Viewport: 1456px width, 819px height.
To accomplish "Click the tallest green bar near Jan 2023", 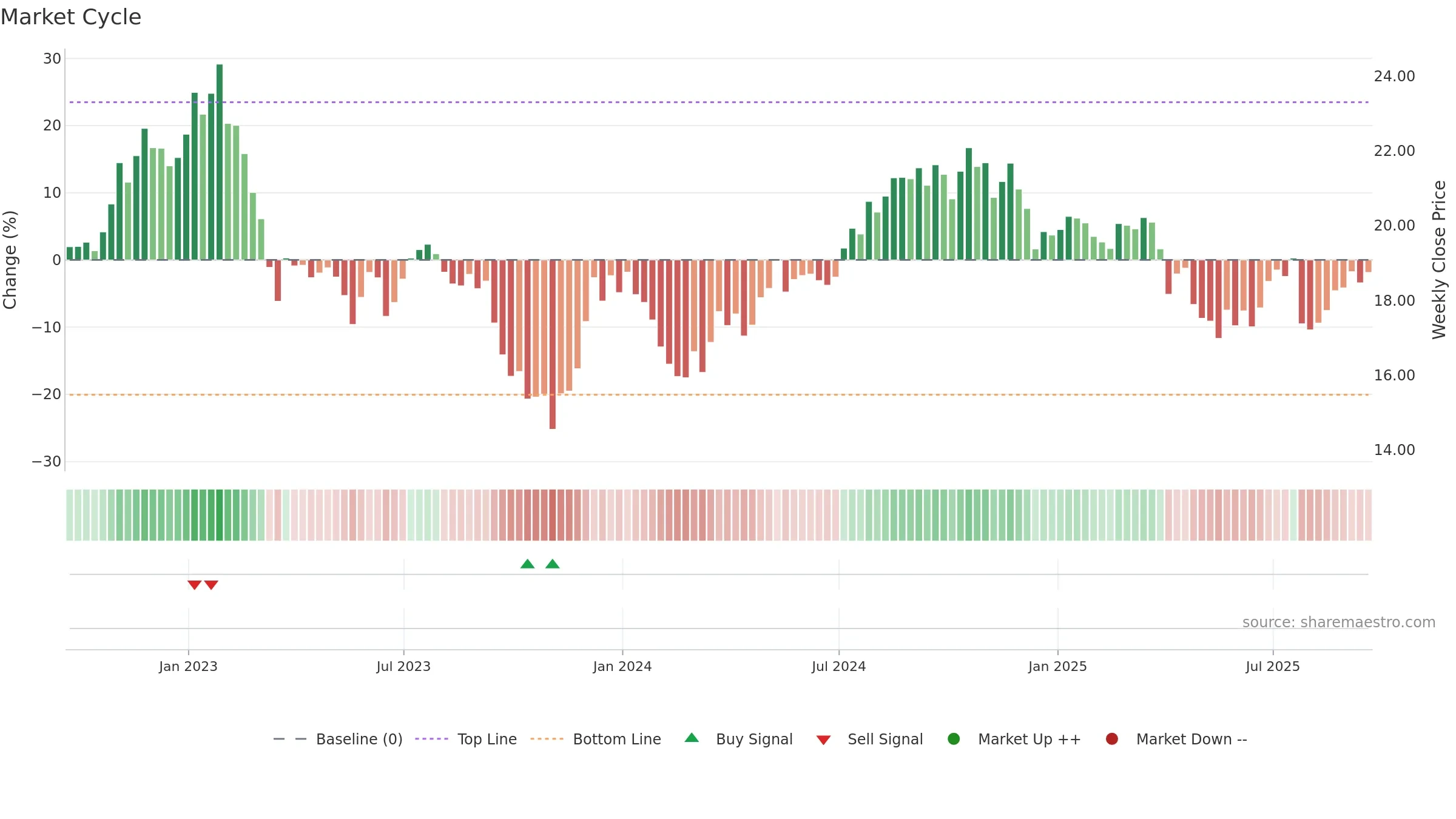I will [x=220, y=162].
